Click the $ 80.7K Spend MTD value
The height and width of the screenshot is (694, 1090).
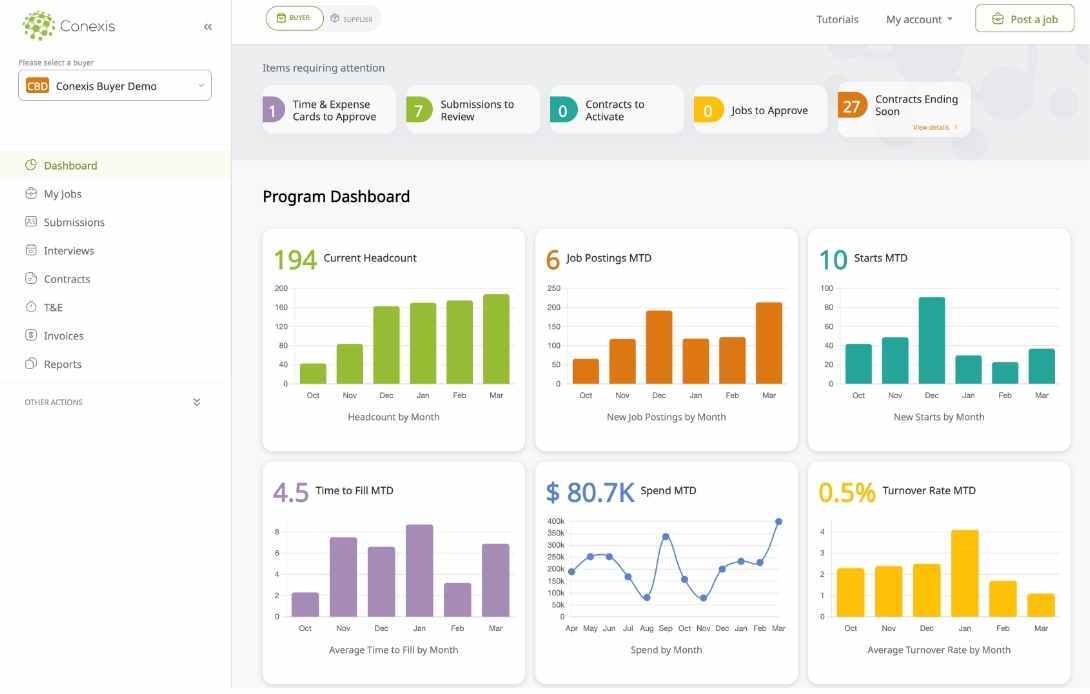coord(590,493)
